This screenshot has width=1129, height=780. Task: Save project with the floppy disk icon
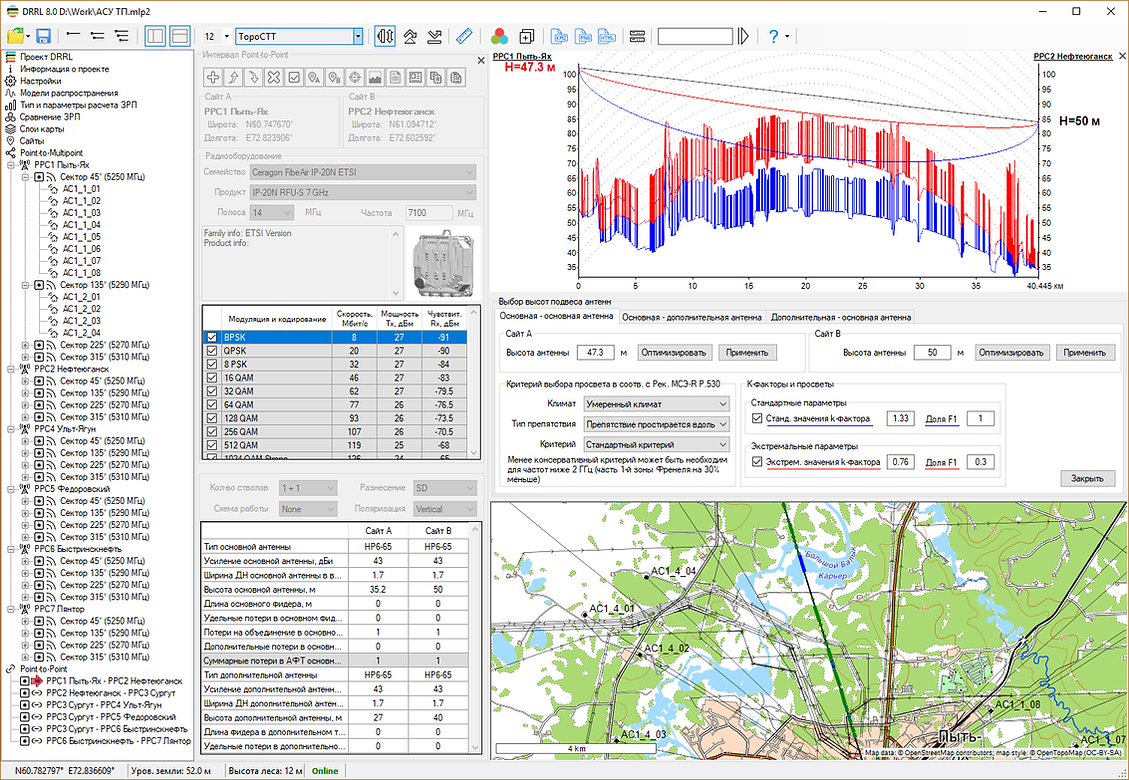point(42,36)
